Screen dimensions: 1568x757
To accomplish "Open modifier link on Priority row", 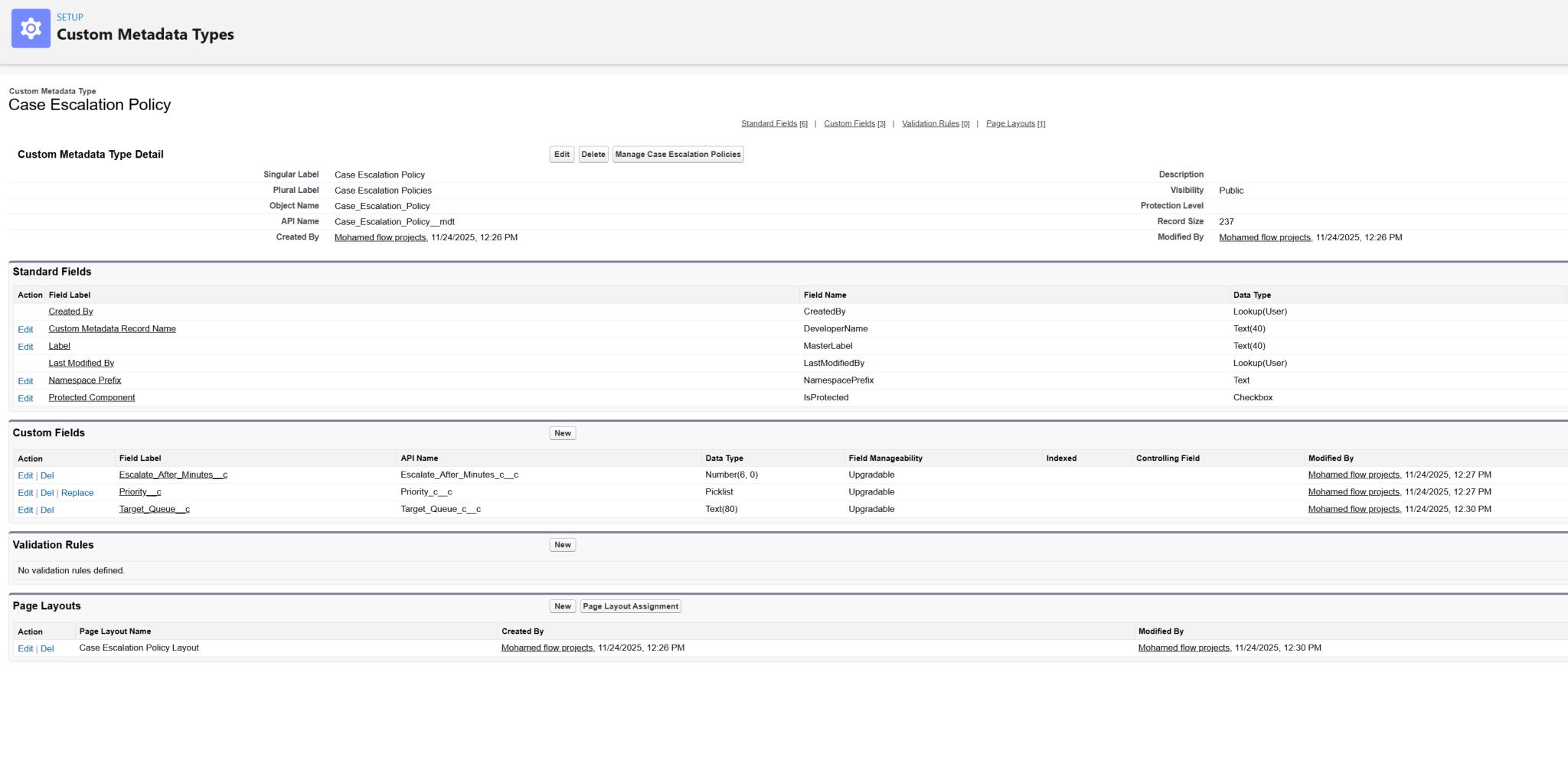I will (x=1354, y=491).
